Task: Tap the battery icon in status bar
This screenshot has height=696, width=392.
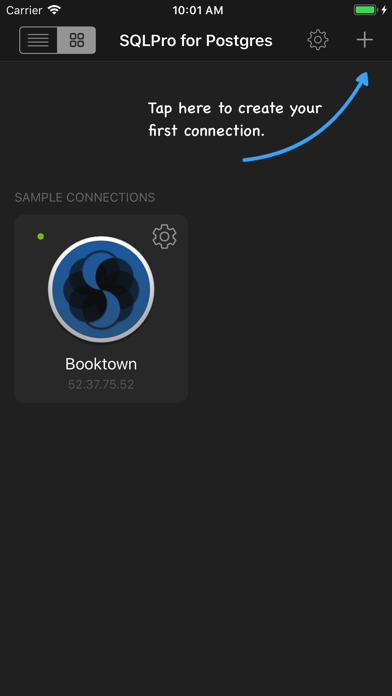Action: click(x=365, y=10)
